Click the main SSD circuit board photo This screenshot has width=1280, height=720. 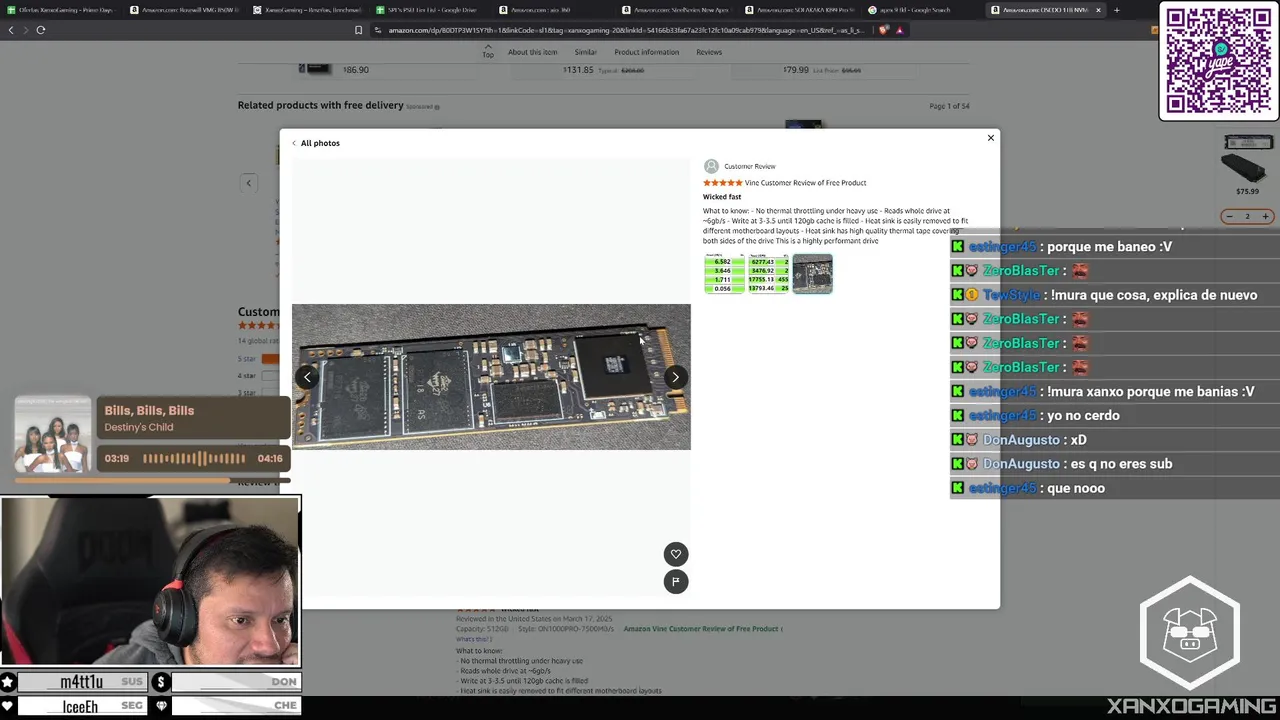tap(491, 377)
